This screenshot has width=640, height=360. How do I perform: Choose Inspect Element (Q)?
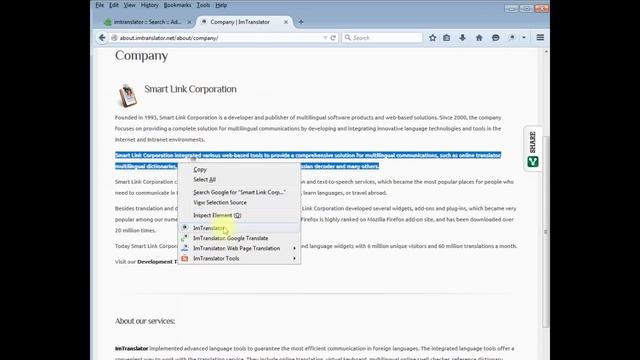[239, 215]
